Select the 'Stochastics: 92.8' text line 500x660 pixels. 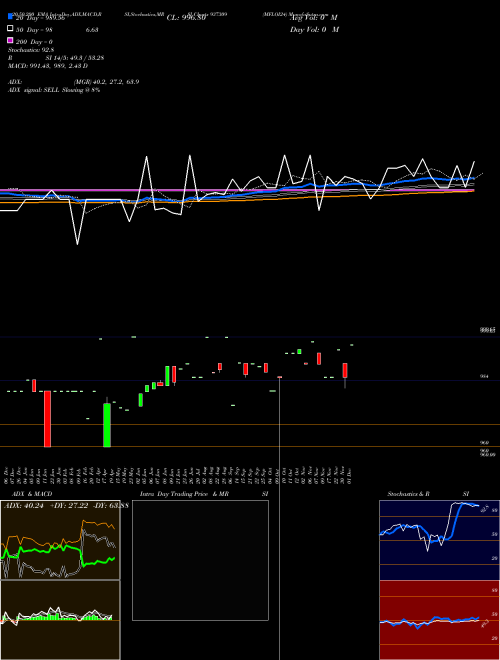coord(31,50)
